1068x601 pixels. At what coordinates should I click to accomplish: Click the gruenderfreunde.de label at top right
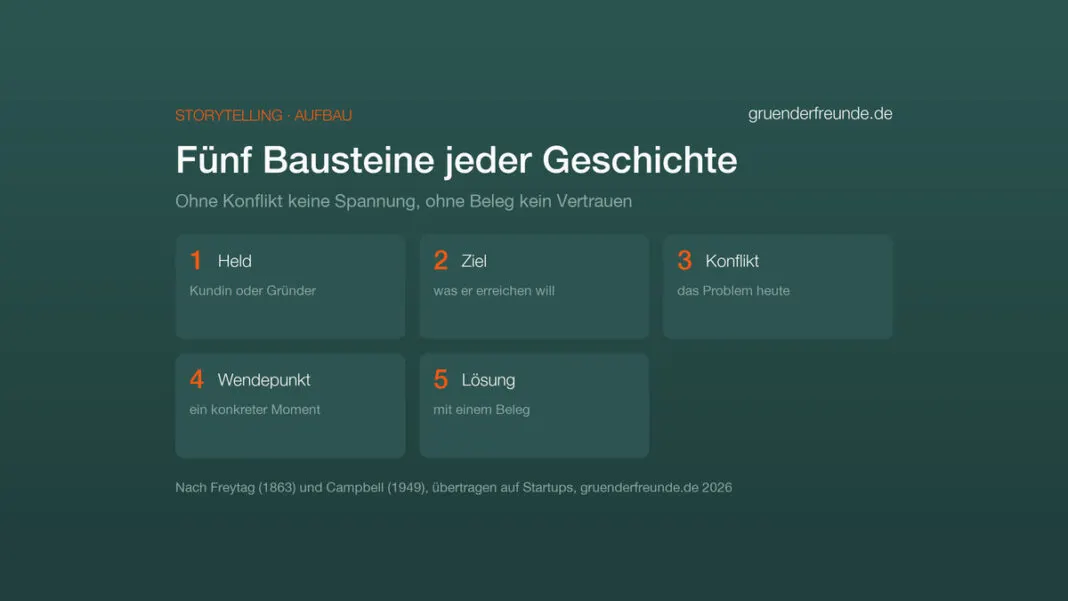click(x=820, y=114)
